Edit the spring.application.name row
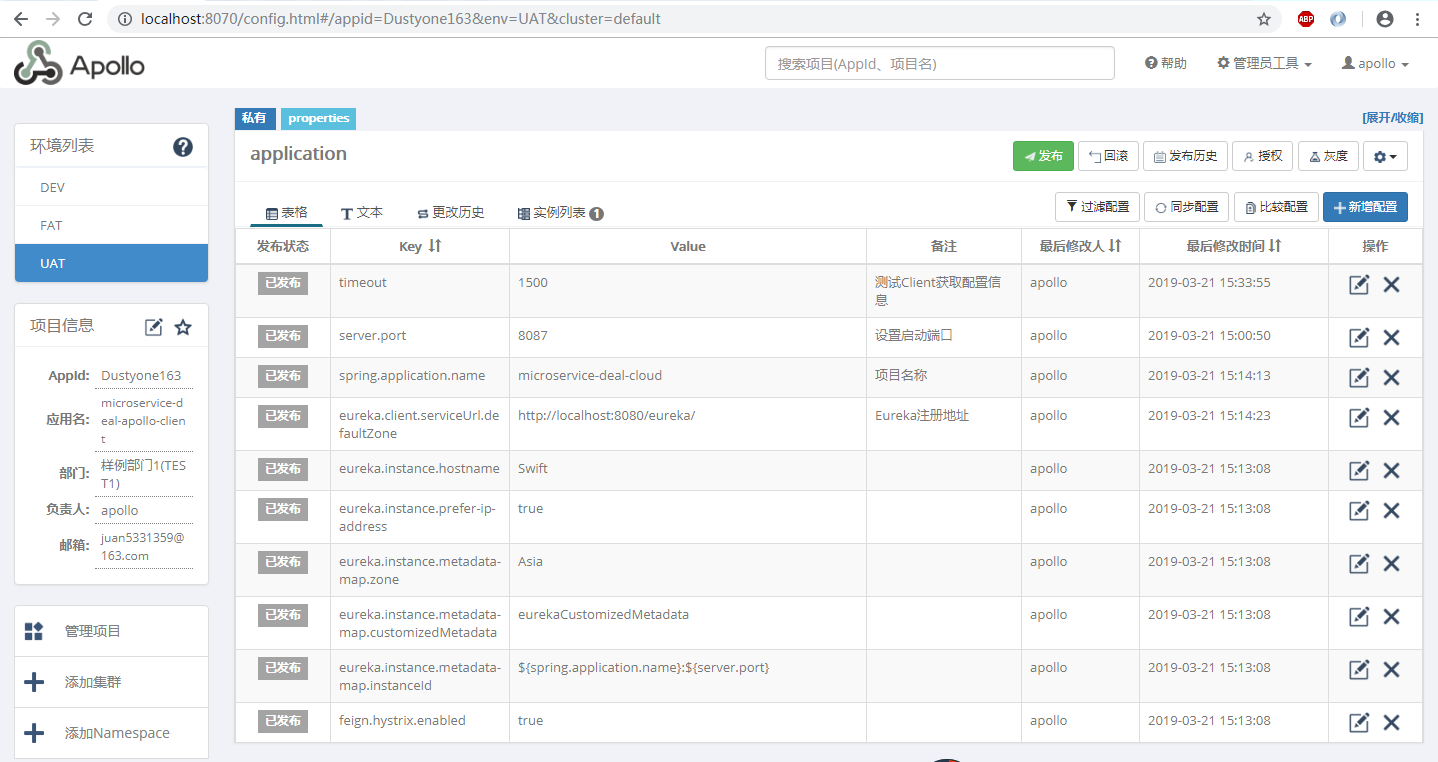The width and height of the screenshot is (1438, 762). click(x=1359, y=378)
